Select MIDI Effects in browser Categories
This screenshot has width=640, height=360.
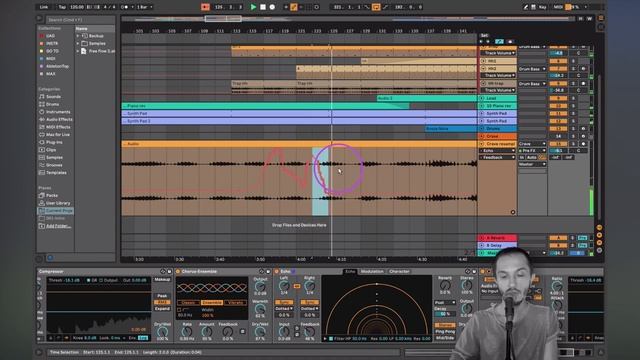[x=58, y=127]
